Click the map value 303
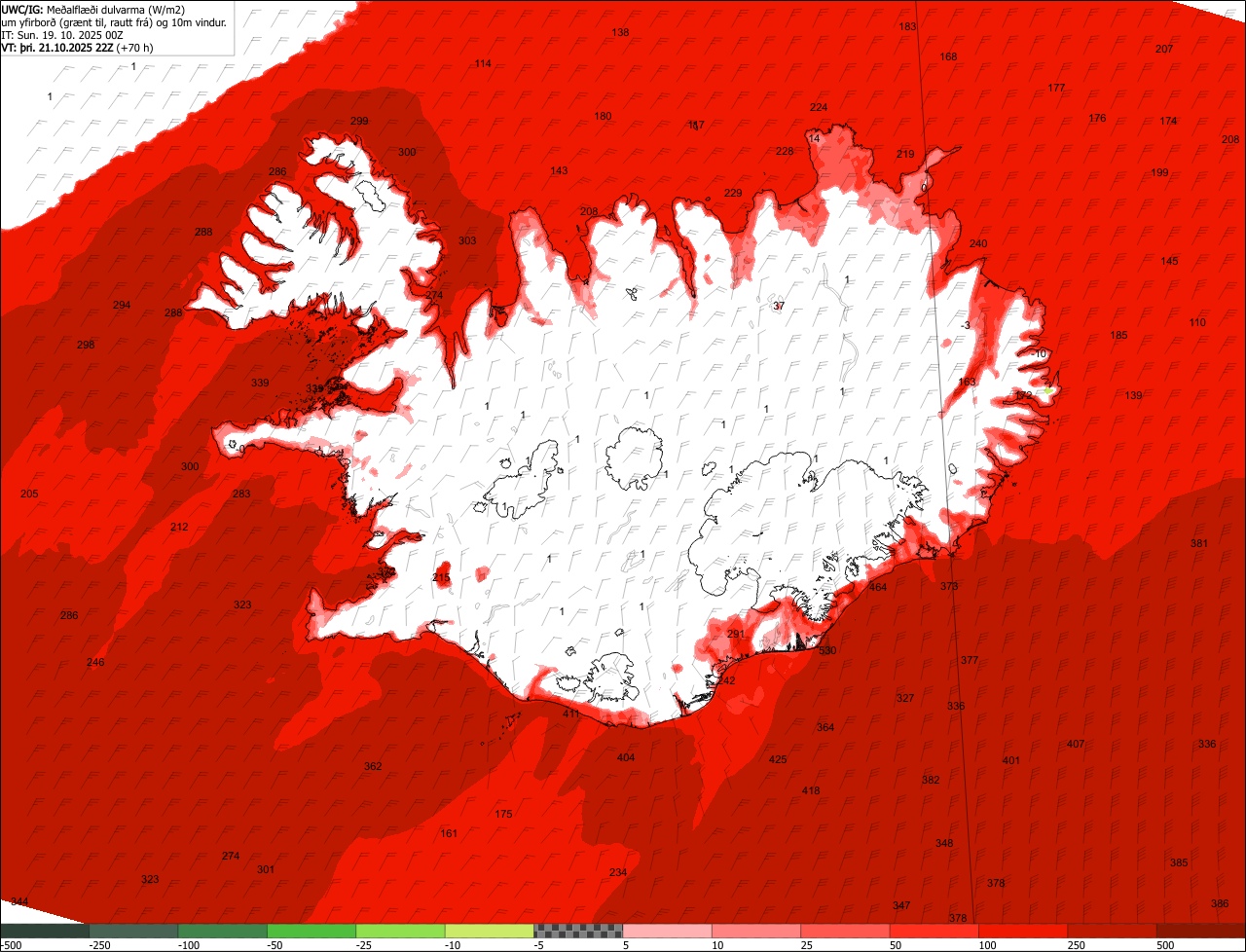The height and width of the screenshot is (952, 1246). pyautogui.click(x=467, y=240)
